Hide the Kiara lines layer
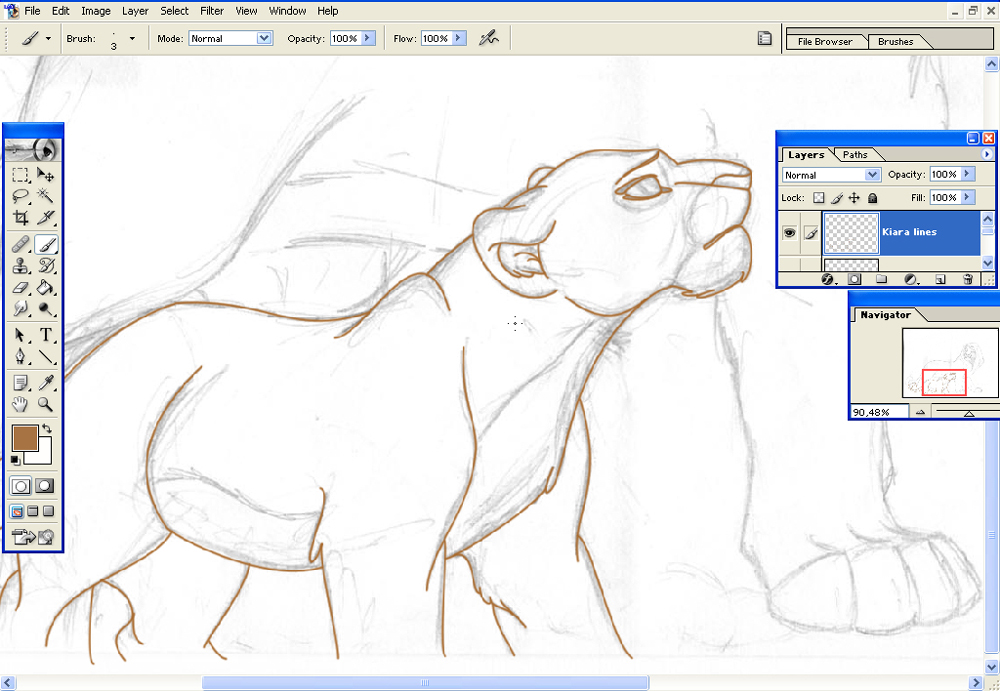This screenshot has width=1000, height=691. point(790,233)
